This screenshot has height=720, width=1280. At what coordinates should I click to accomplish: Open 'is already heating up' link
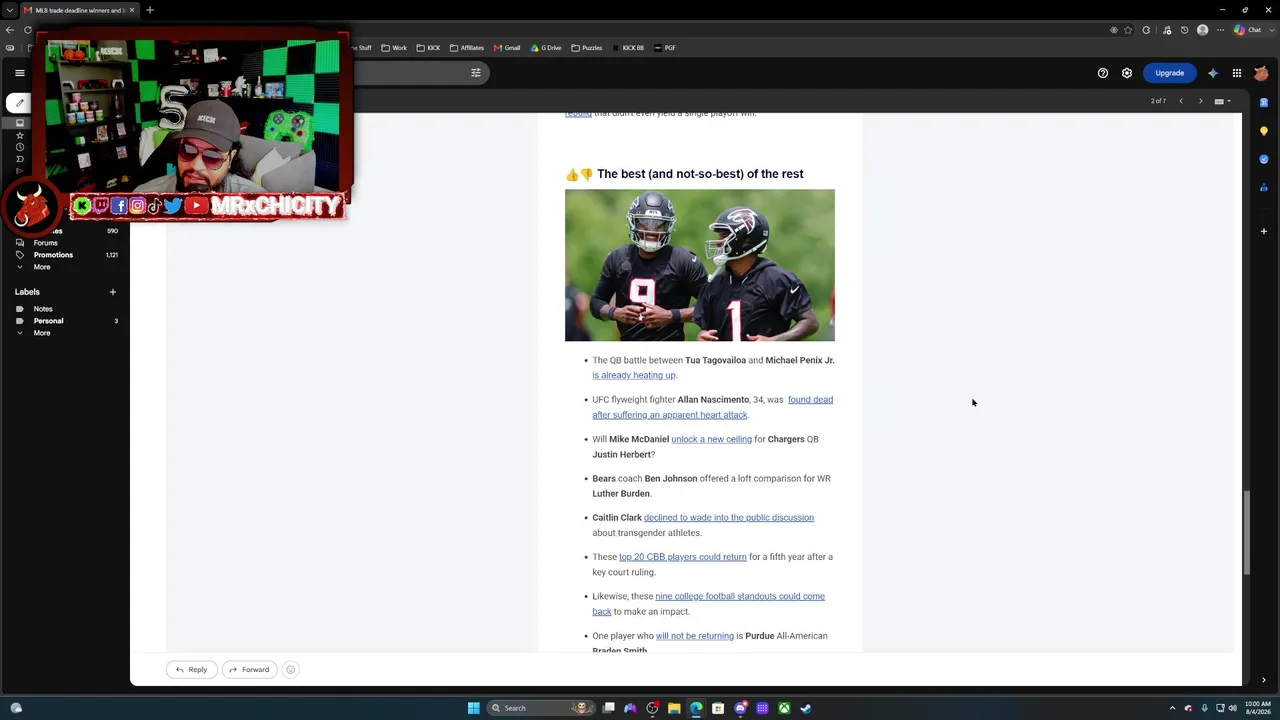click(634, 375)
